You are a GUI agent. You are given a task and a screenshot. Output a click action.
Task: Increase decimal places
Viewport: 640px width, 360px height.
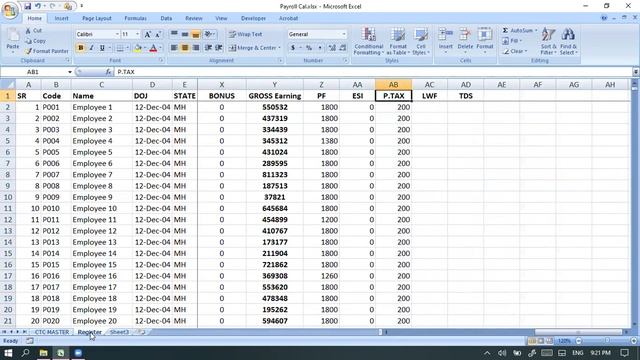[332, 48]
